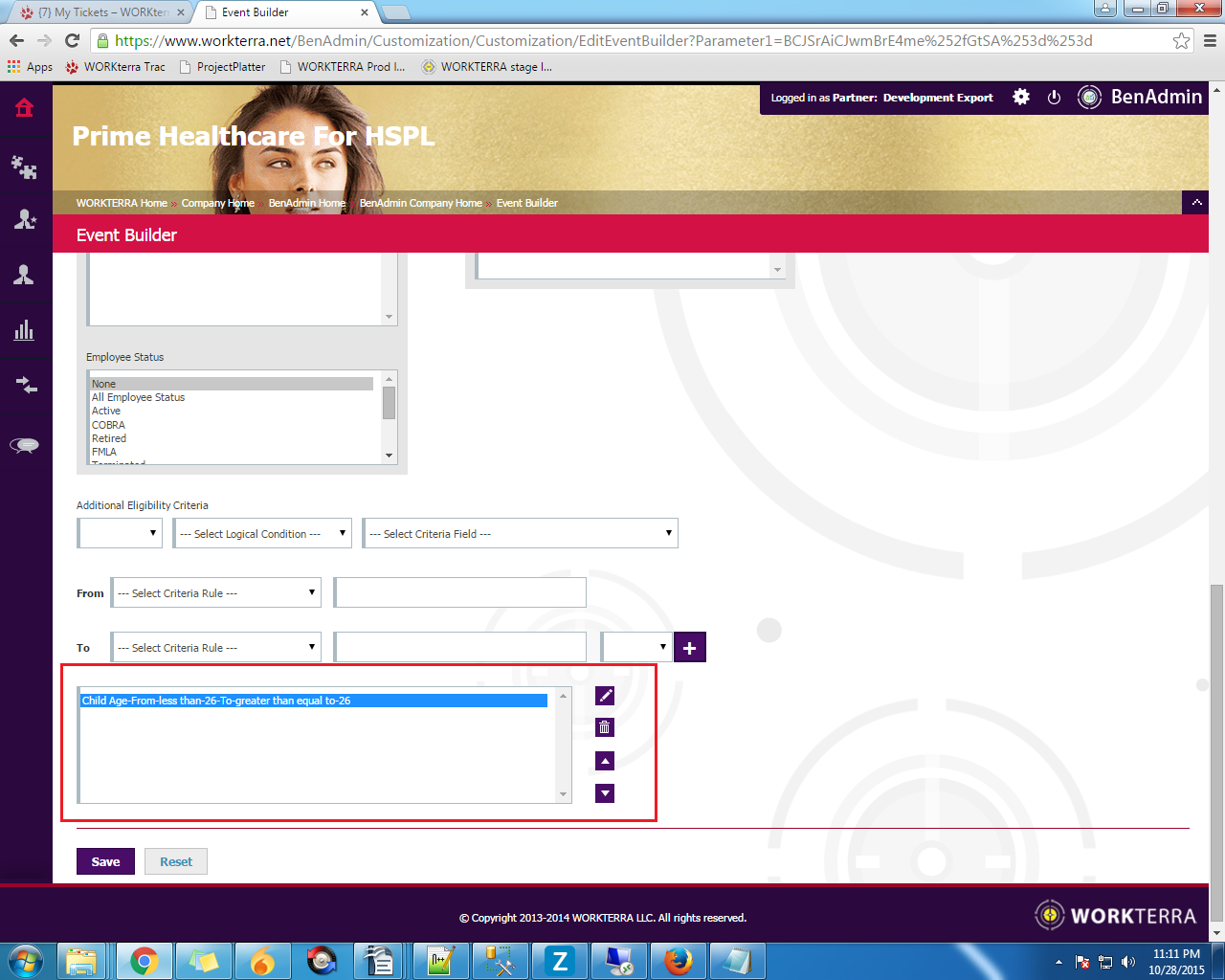
Task: Open the chat bubble sidebar icon
Action: pos(24,445)
